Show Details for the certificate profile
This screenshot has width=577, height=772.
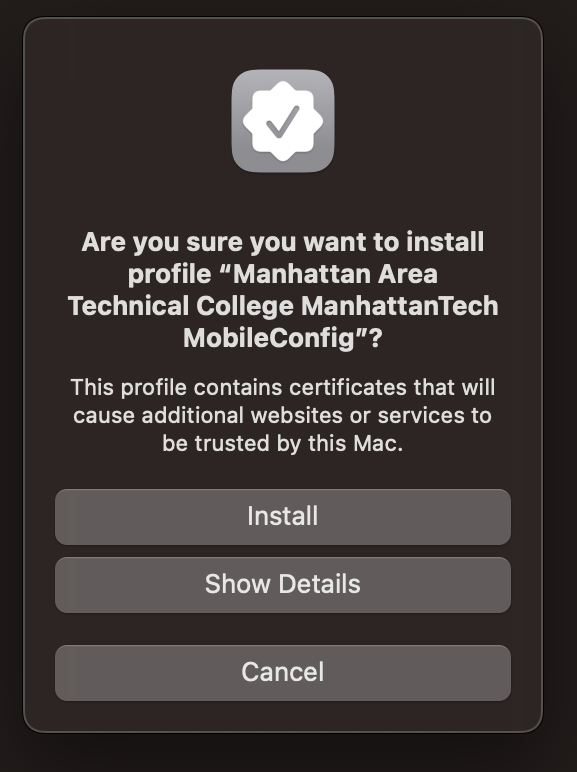tap(283, 584)
